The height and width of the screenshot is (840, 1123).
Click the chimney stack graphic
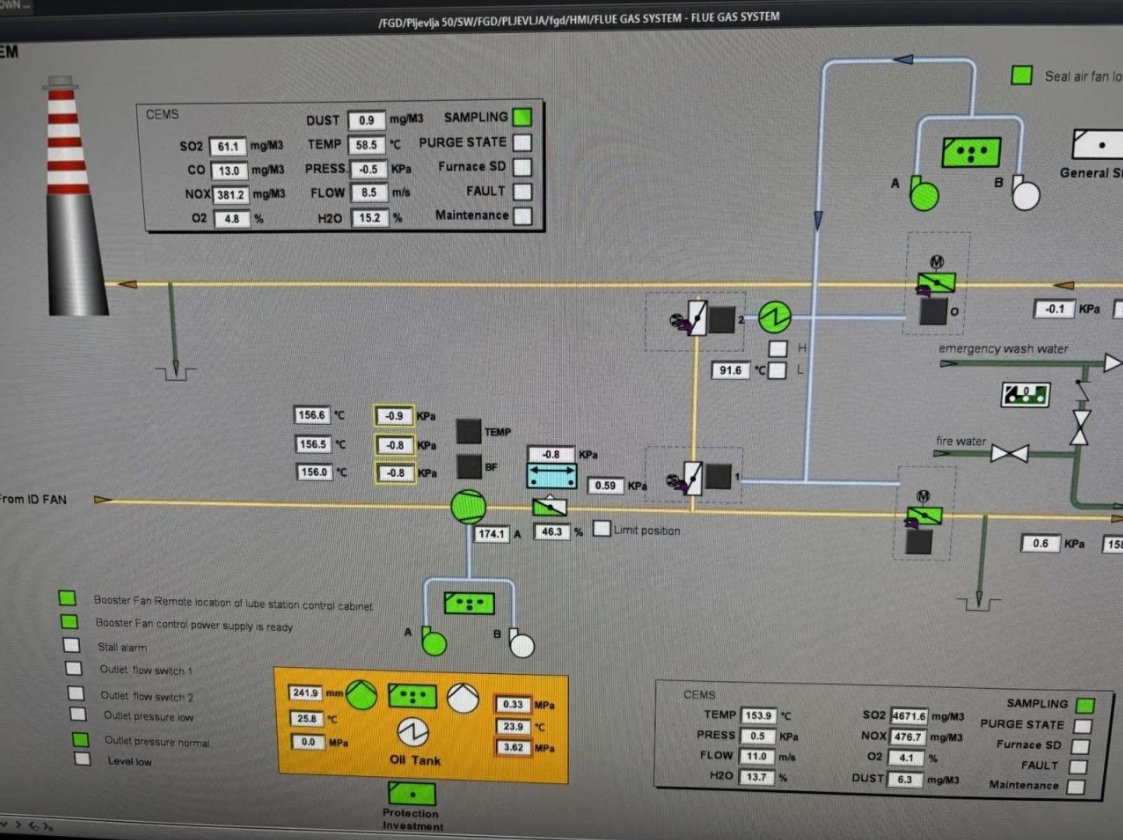[74, 200]
